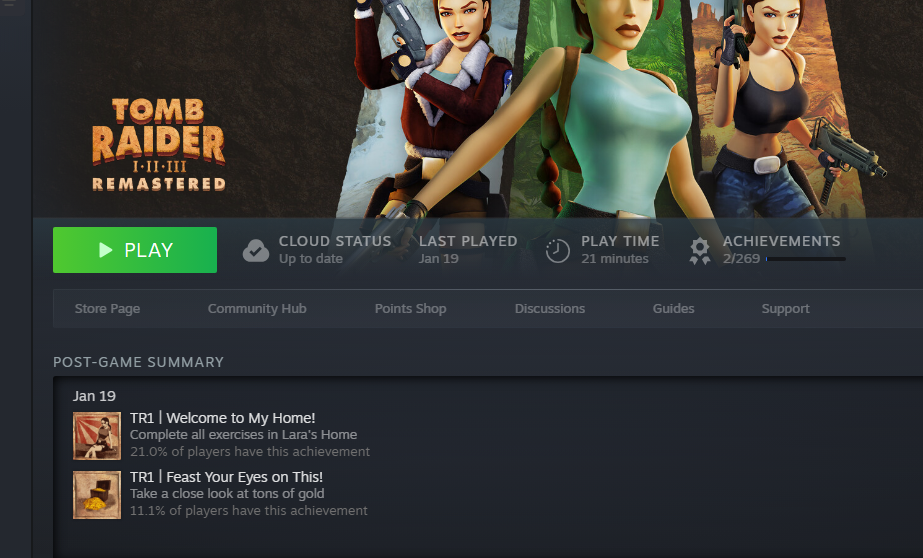Open the Community Hub tab
923x558 pixels.
coord(257,308)
